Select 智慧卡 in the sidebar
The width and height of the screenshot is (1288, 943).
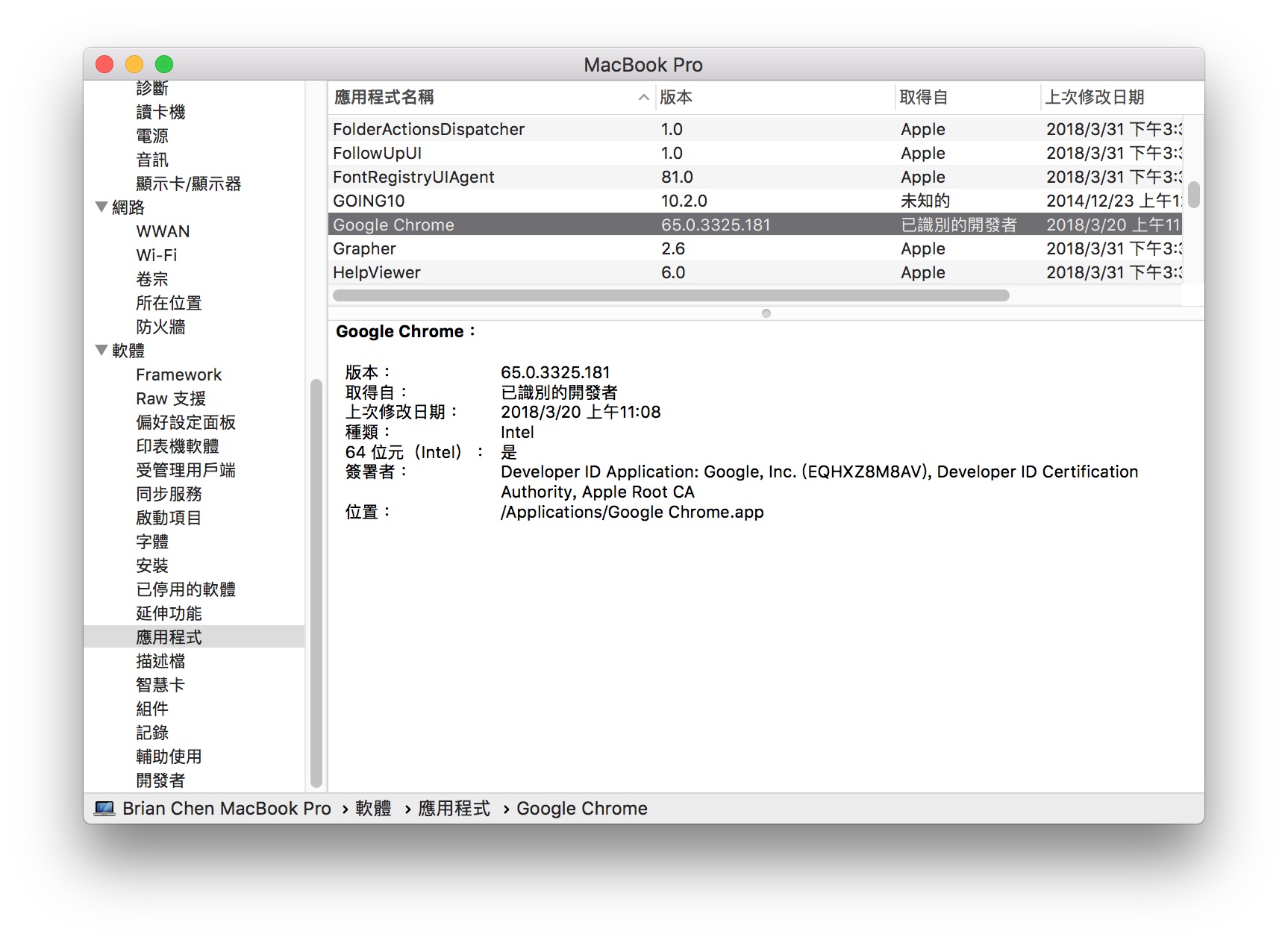pyautogui.click(x=160, y=685)
